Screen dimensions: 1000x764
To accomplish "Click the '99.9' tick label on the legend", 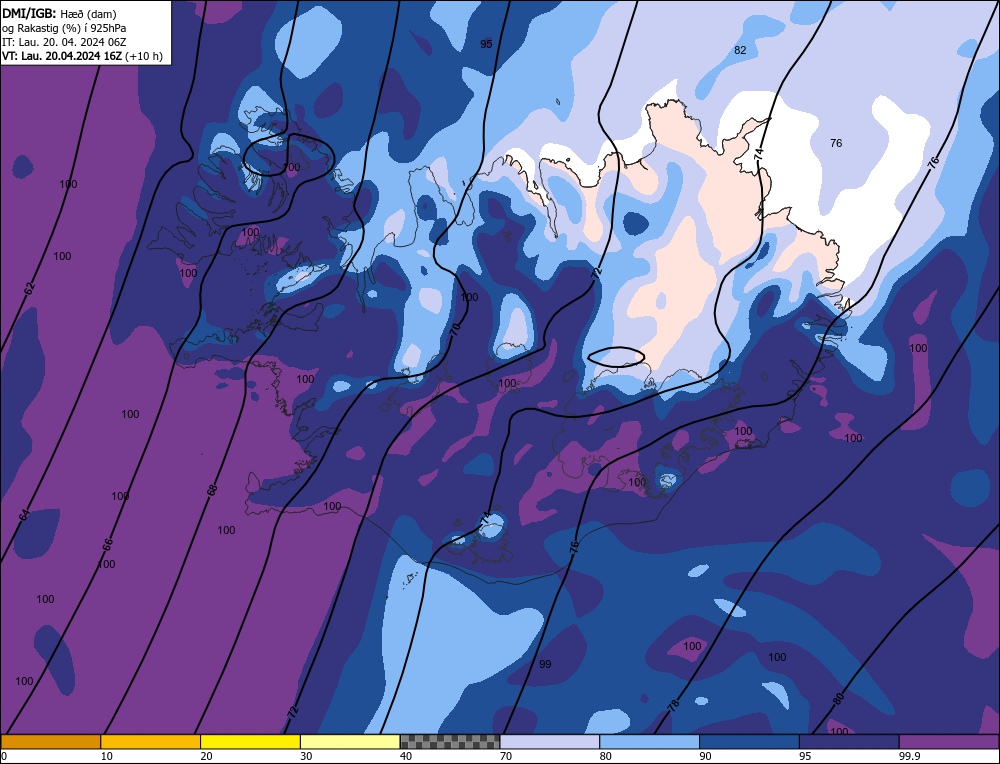I will click(x=908, y=756).
